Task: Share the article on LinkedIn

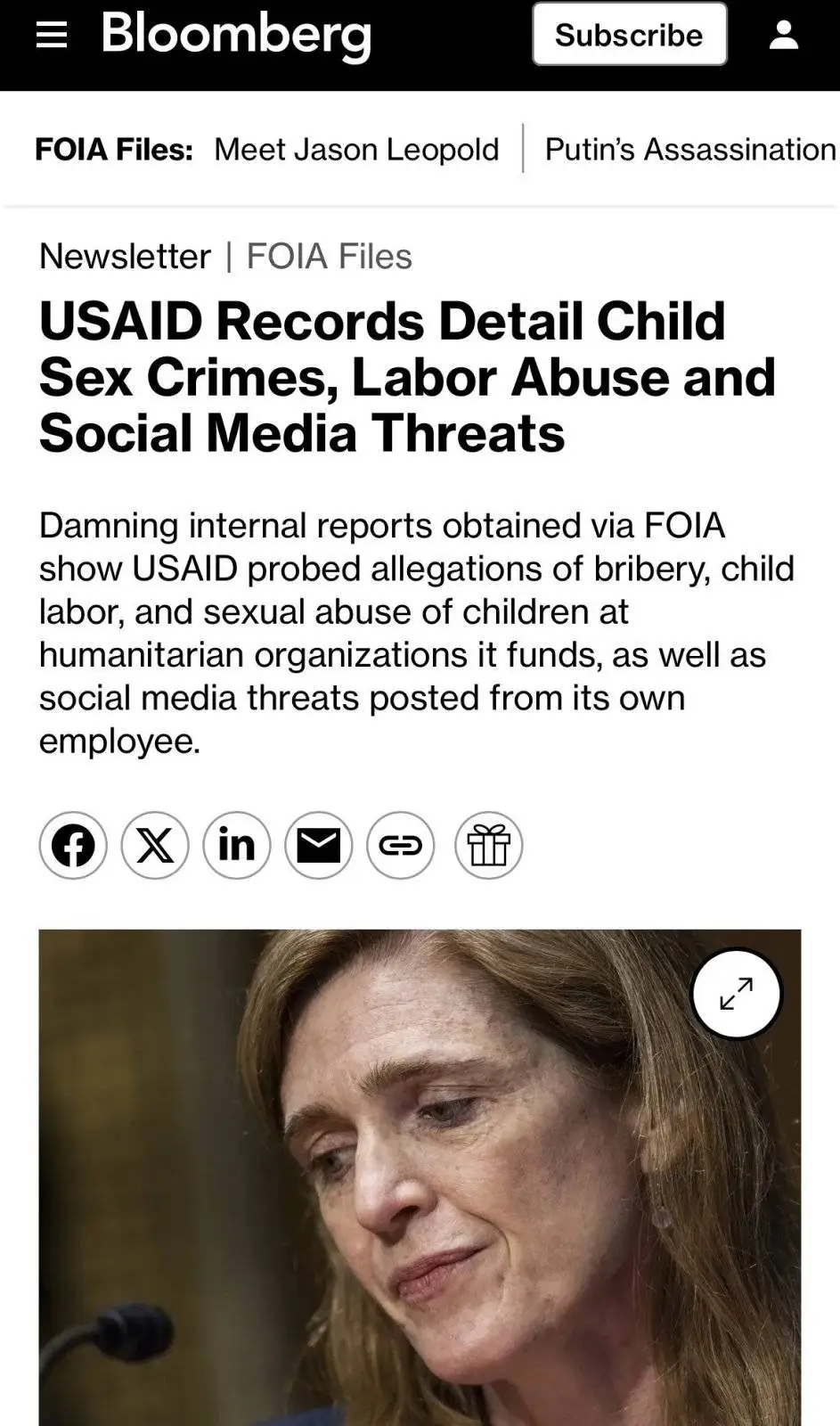Action: [237, 845]
